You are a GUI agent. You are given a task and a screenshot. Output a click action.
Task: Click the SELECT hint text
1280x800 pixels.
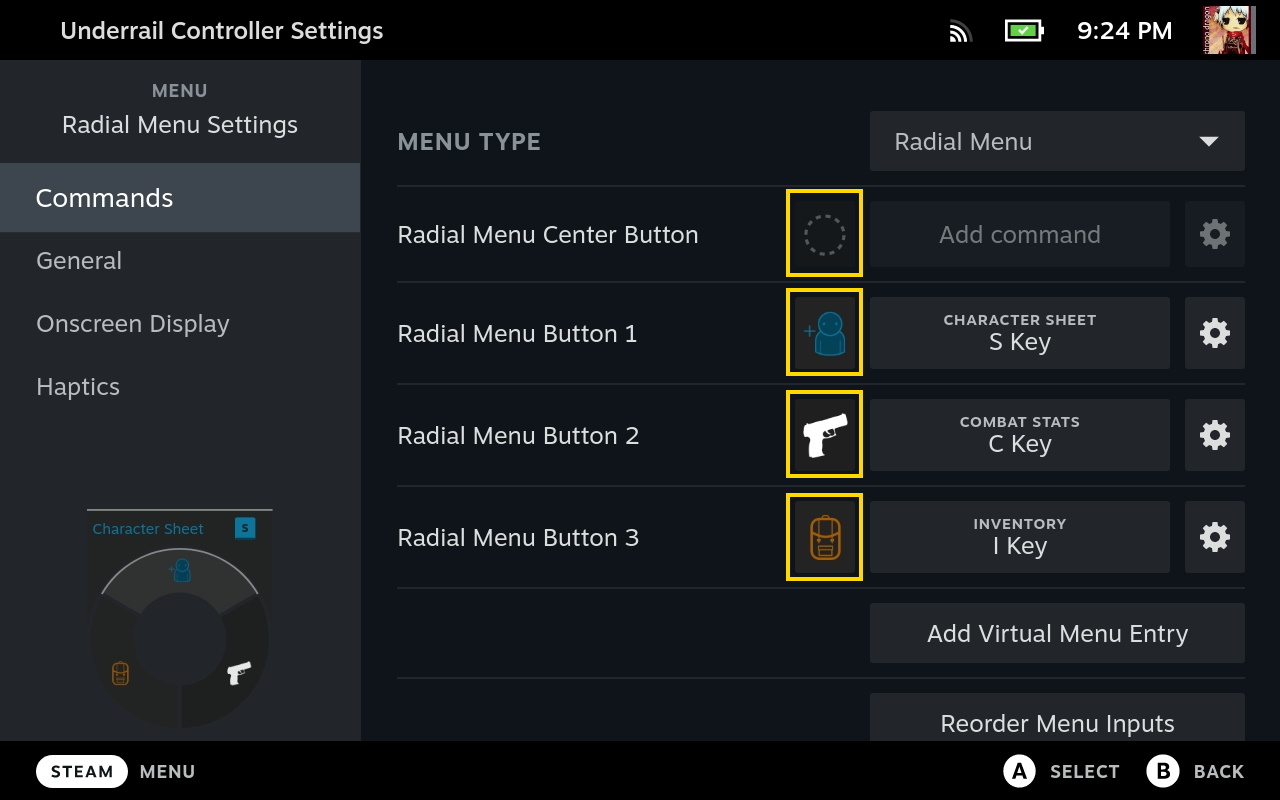(1084, 771)
